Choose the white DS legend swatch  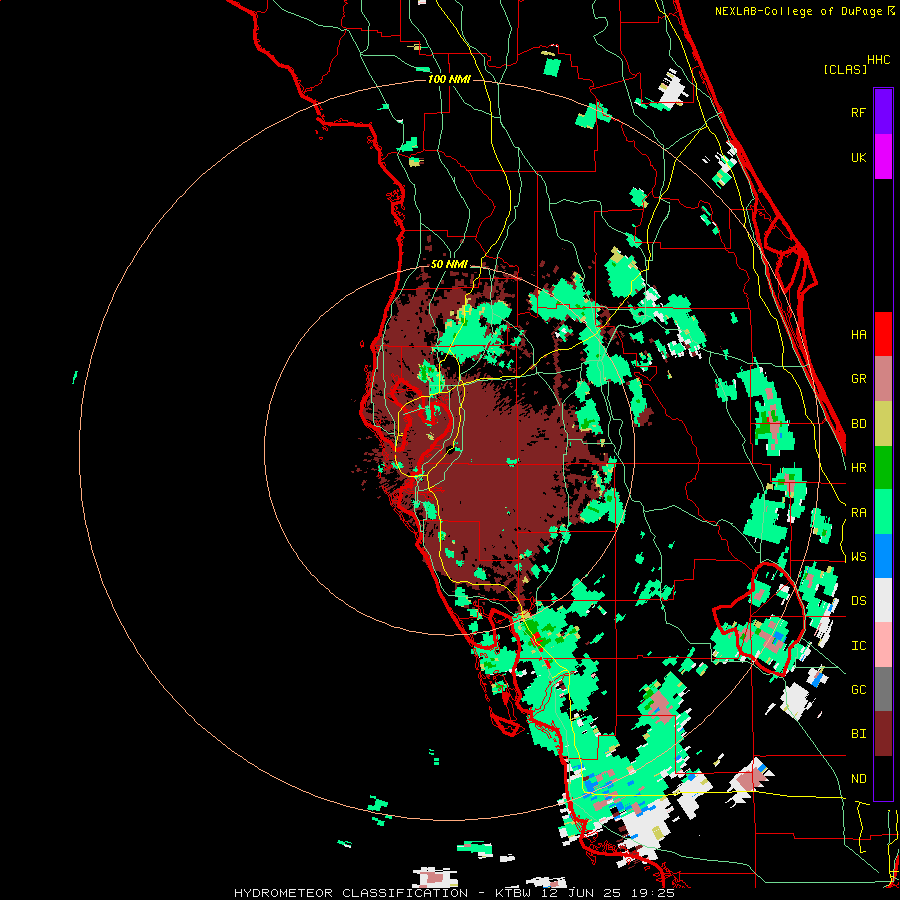(883, 600)
